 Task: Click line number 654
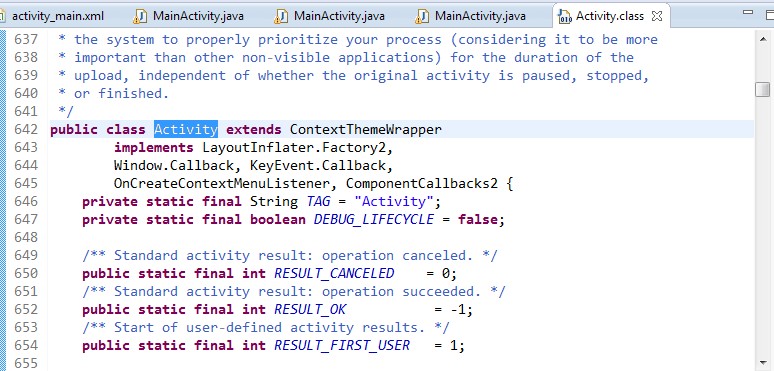click(26, 345)
